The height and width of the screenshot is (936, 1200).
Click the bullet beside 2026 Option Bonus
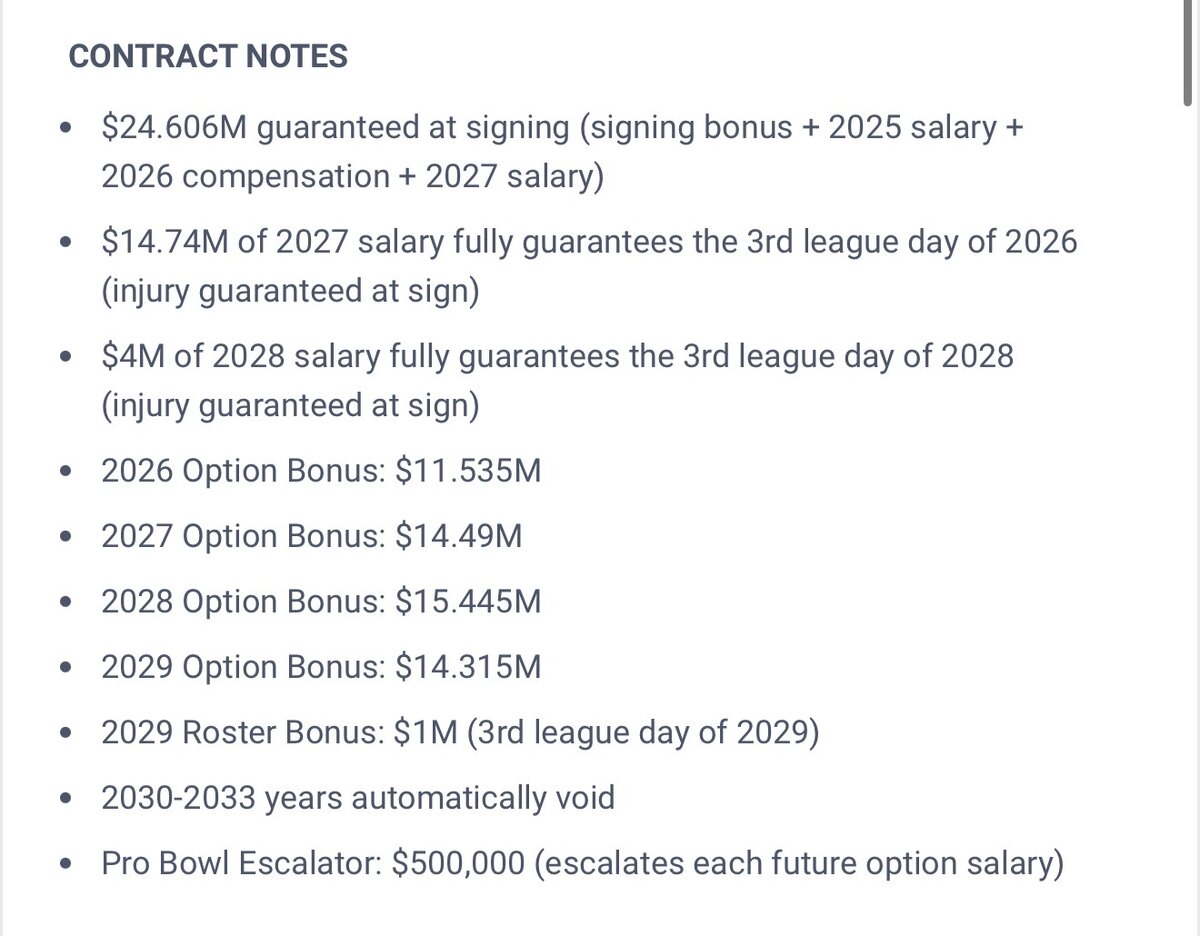(66, 472)
